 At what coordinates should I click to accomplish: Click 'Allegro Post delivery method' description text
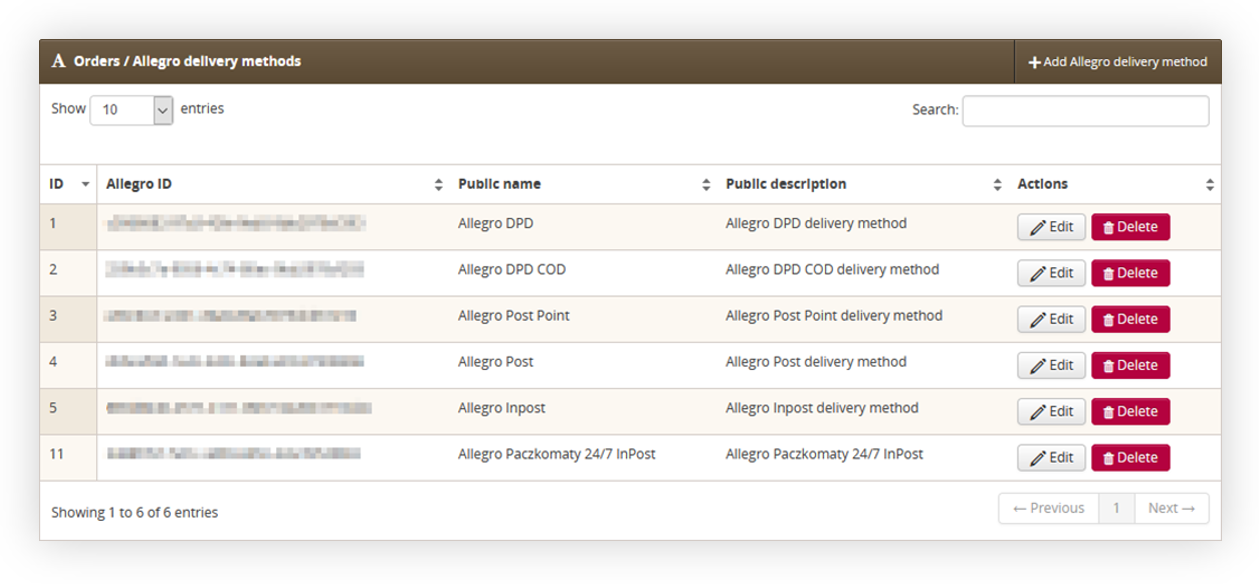tap(816, 362)
